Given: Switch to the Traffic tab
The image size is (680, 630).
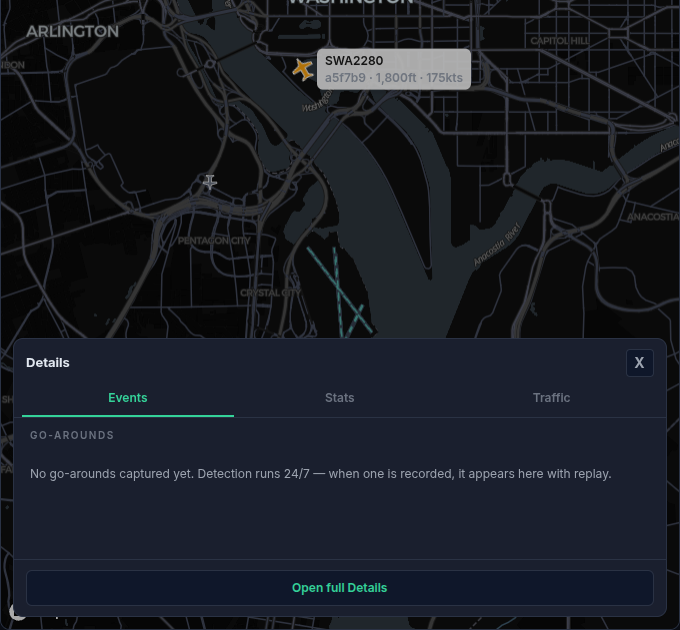Looking at the screenshot, I should point(551,398).
